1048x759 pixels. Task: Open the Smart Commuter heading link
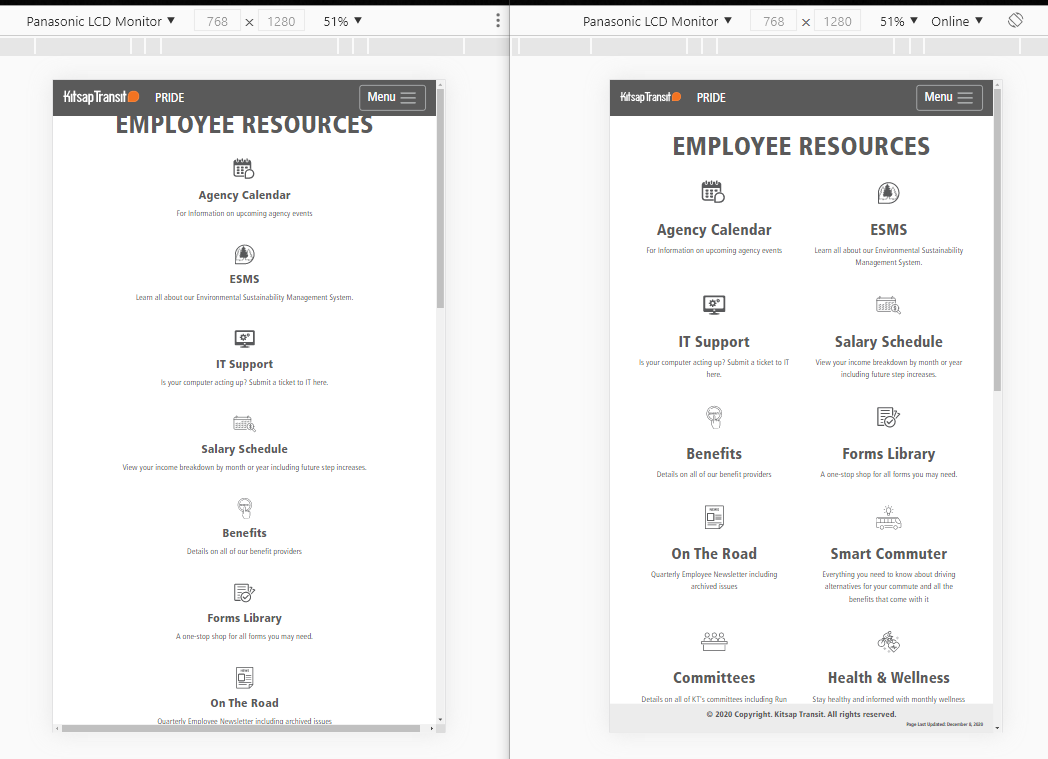click(x=888, y=553)
